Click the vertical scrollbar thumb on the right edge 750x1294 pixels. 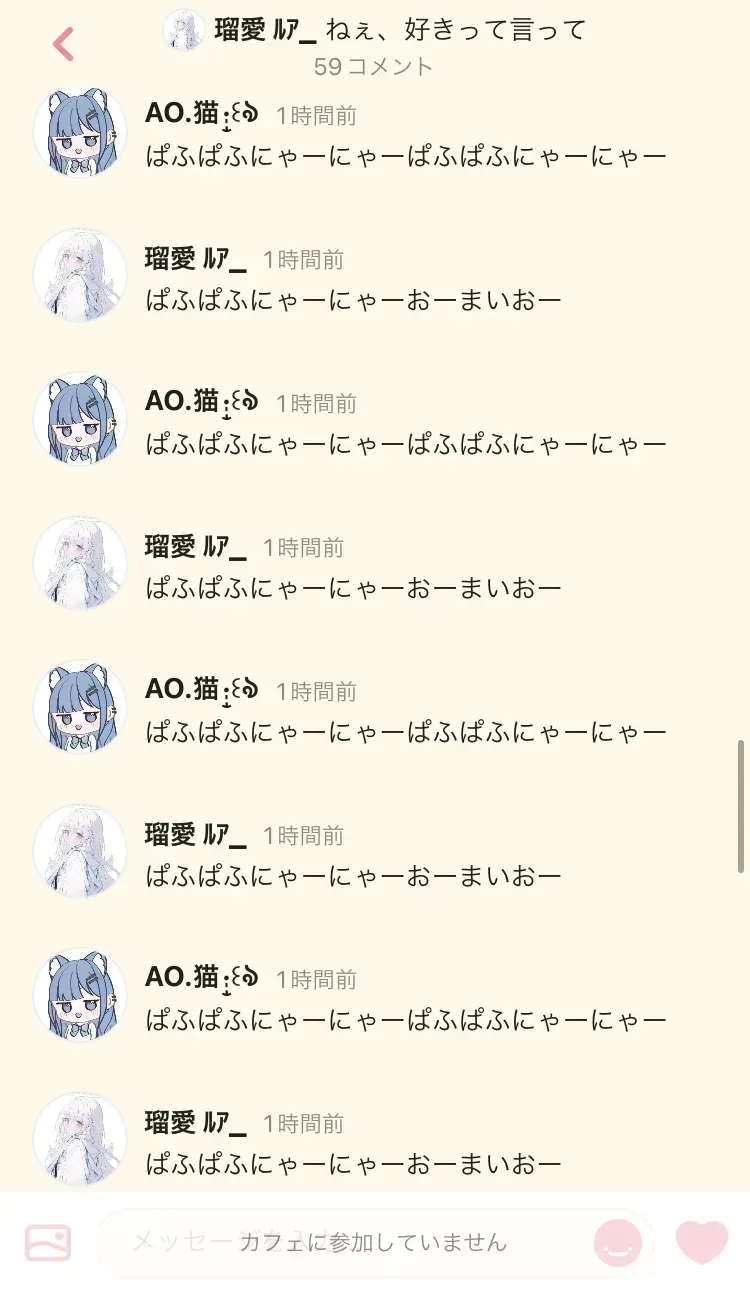tap(741, 806)
